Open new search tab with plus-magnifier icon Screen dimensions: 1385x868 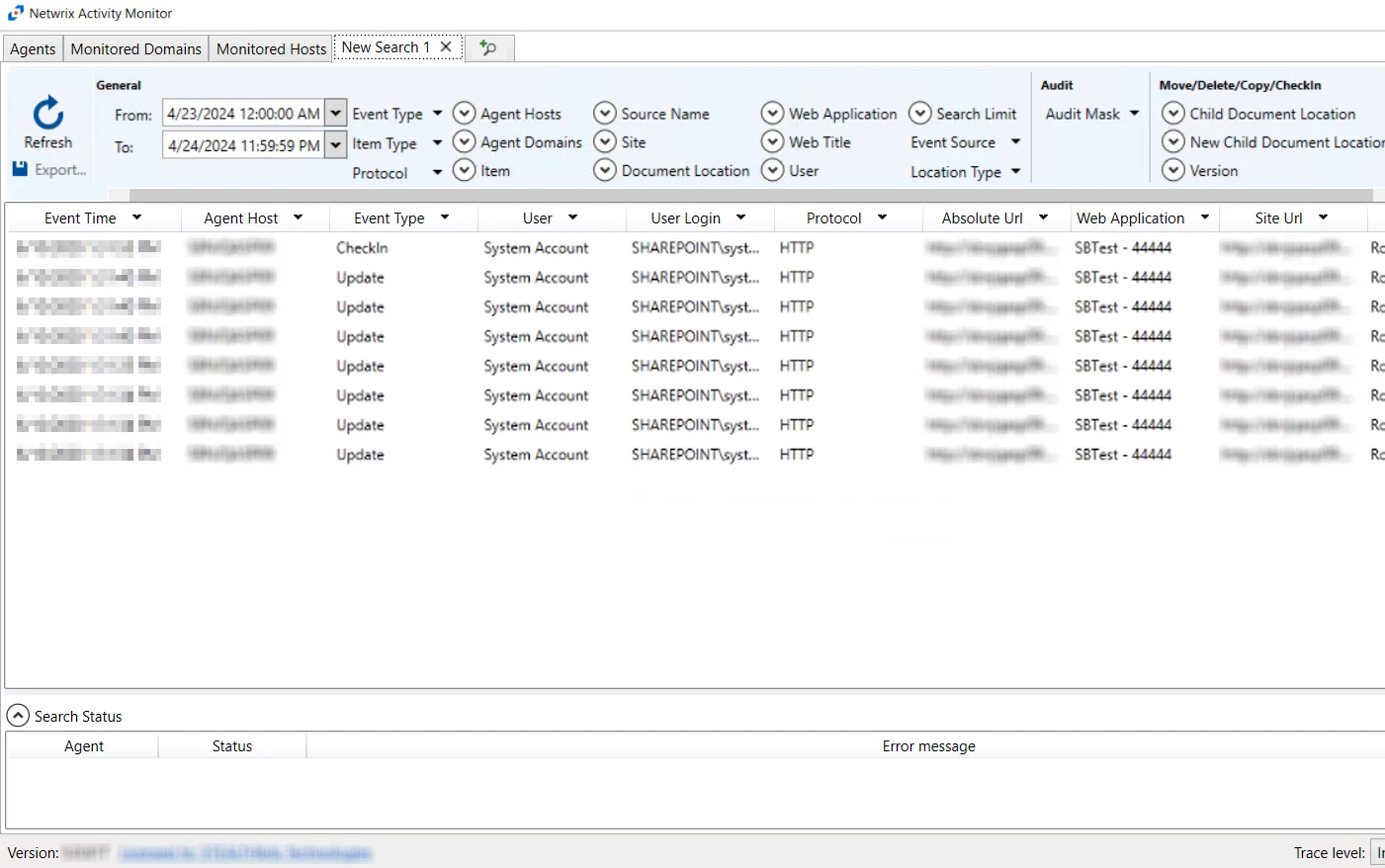[488, 47]
